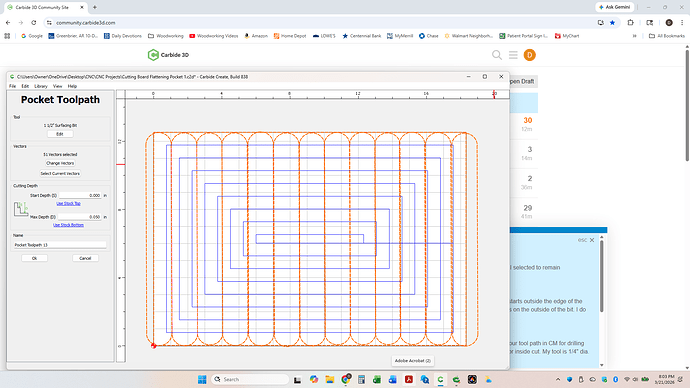Show hidden system tray icons chevron
The height and width of the screenshot is (388, 690).
(558, 379)
